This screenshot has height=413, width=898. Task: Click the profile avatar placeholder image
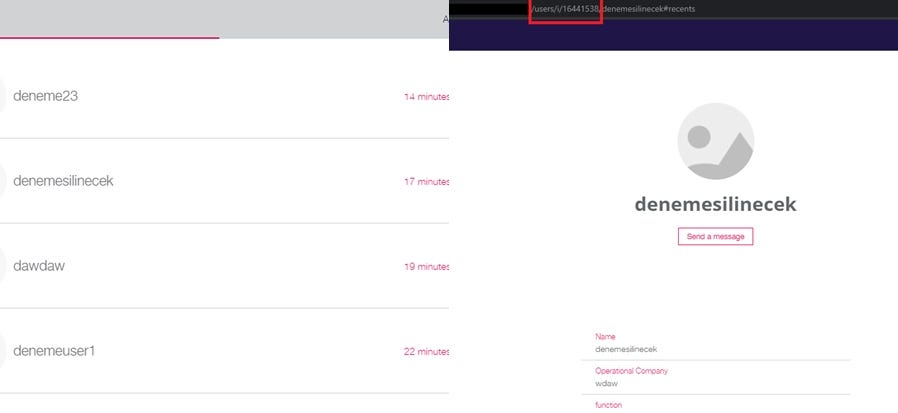coord(715,141)
